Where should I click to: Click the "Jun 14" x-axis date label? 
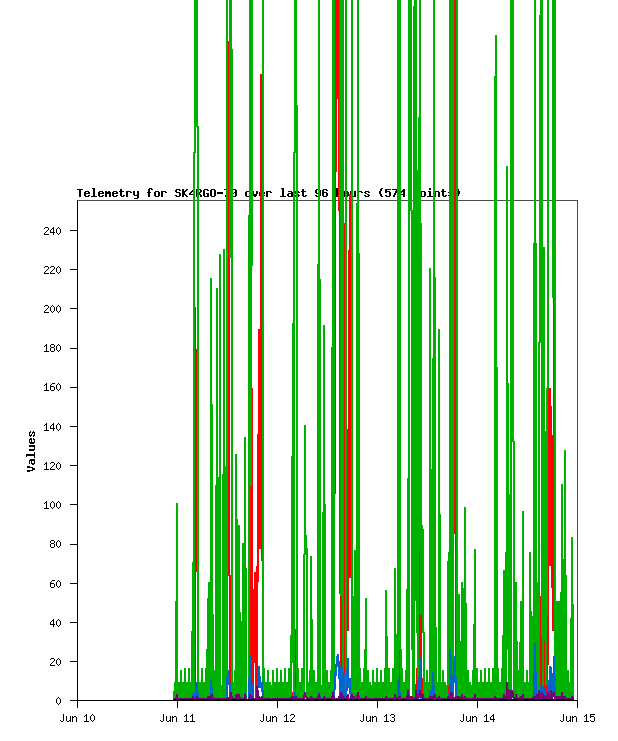(477, 718)
